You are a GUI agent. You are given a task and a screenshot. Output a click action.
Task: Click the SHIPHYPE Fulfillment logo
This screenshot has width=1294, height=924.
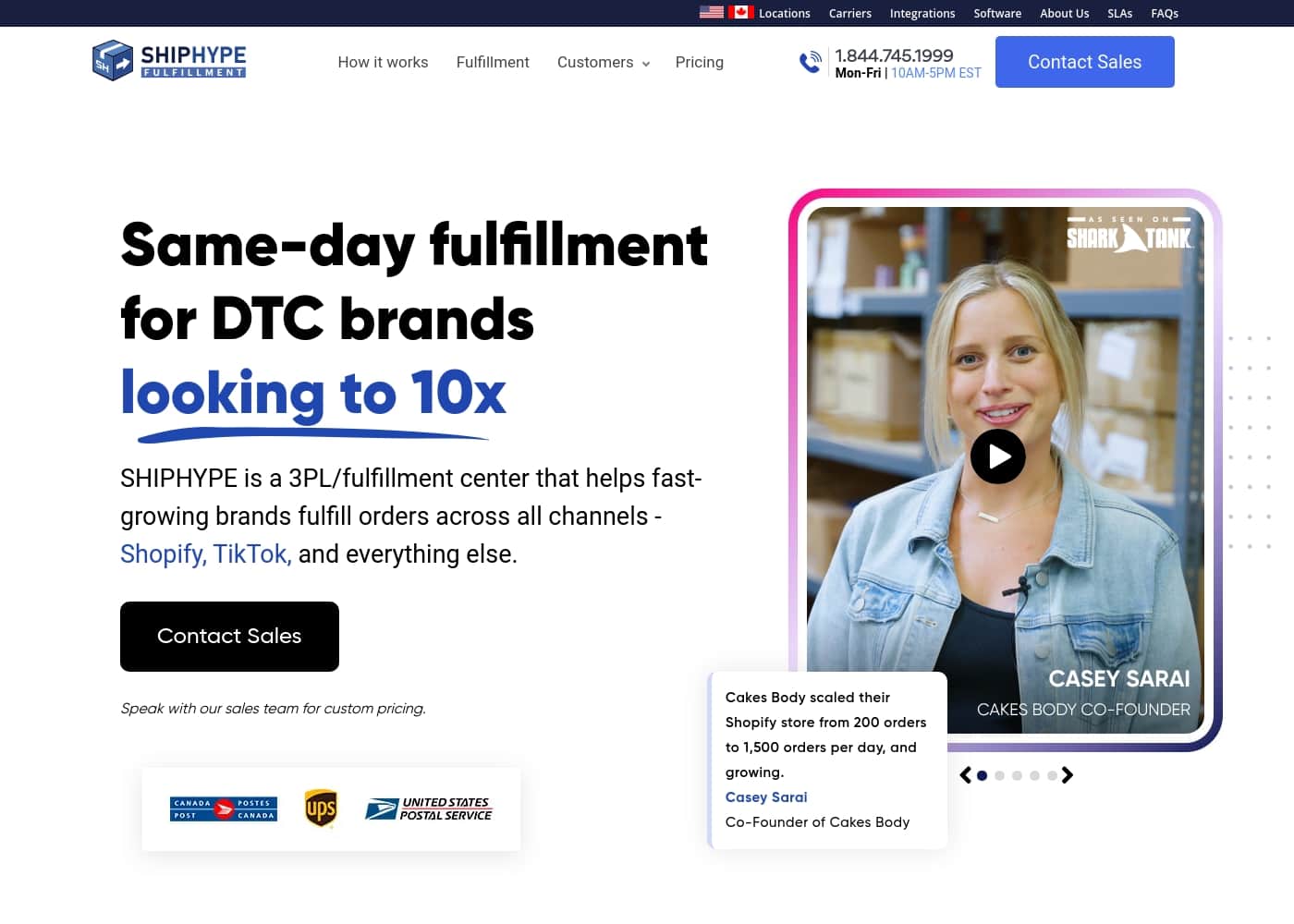[x=169, y=61]
